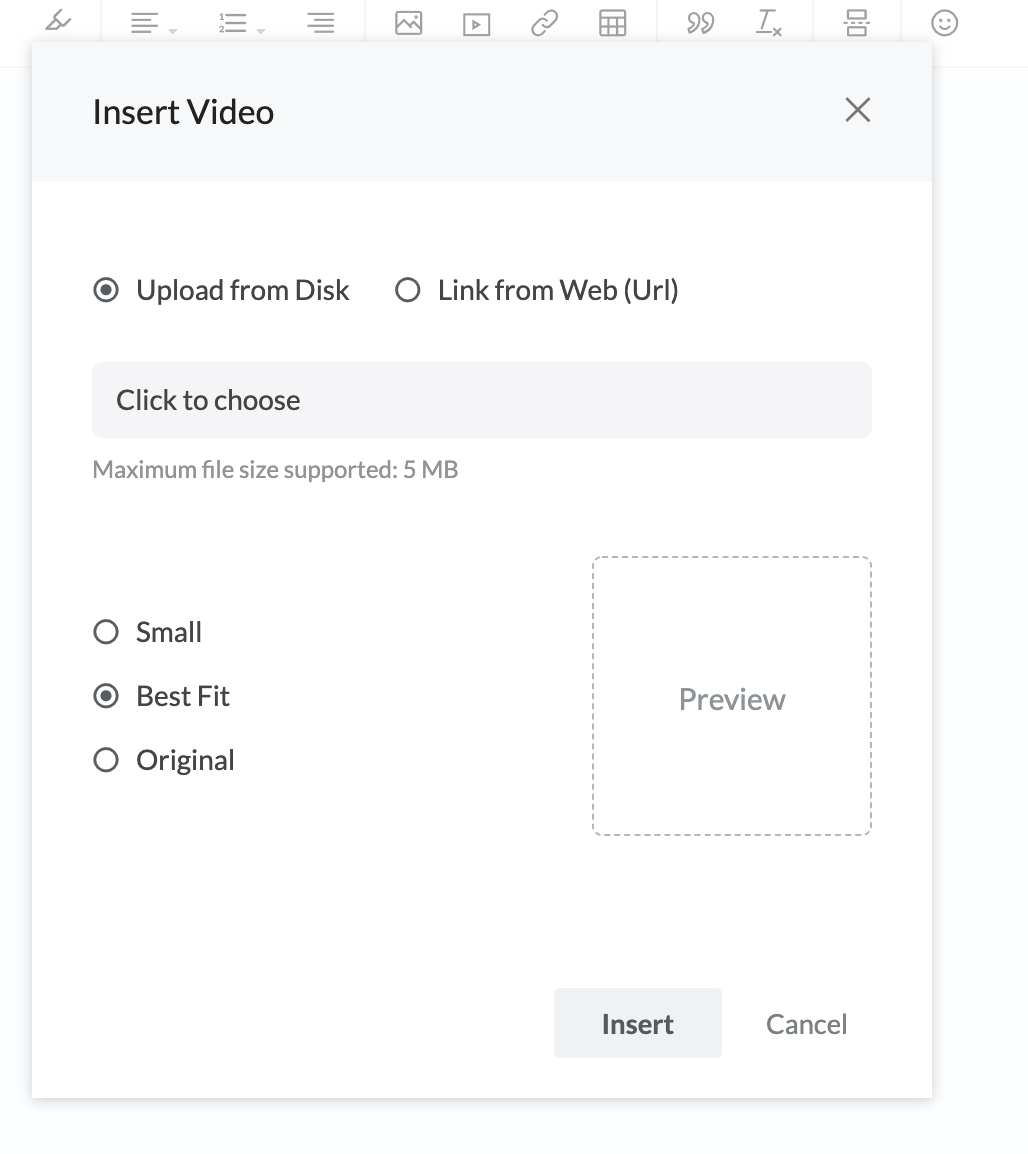Click the numbered list icon
This screenshot has width=1028, height=1154.
[x=233, y=23]
